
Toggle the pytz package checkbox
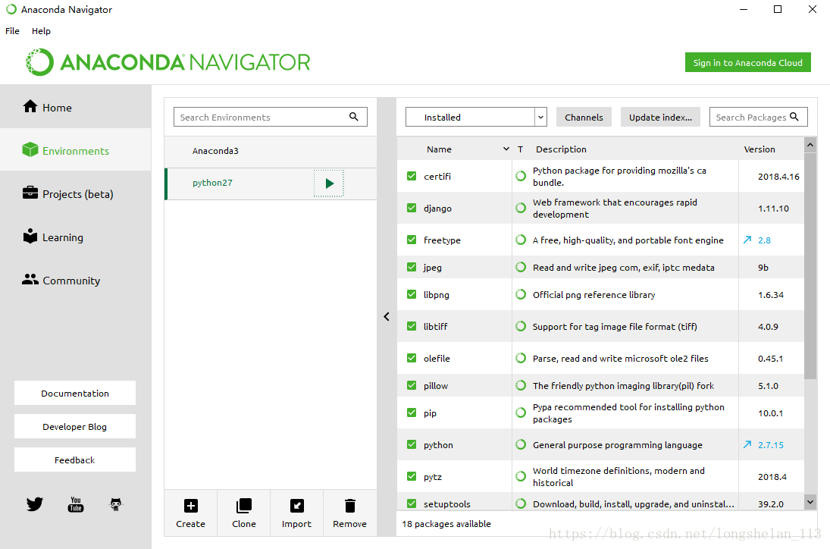coord(411,476)
